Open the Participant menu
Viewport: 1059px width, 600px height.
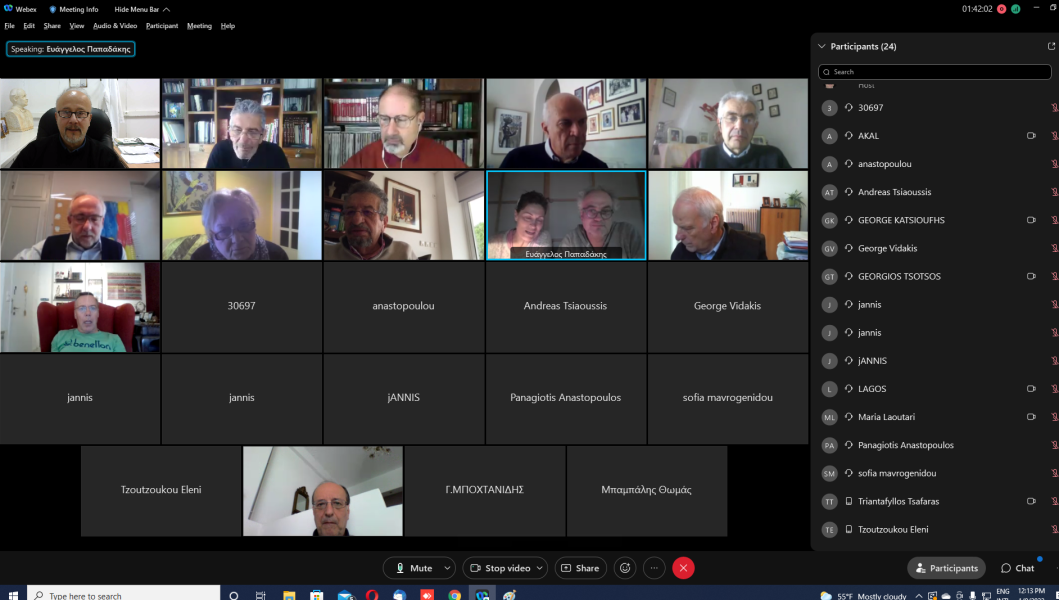coord(162,26)
